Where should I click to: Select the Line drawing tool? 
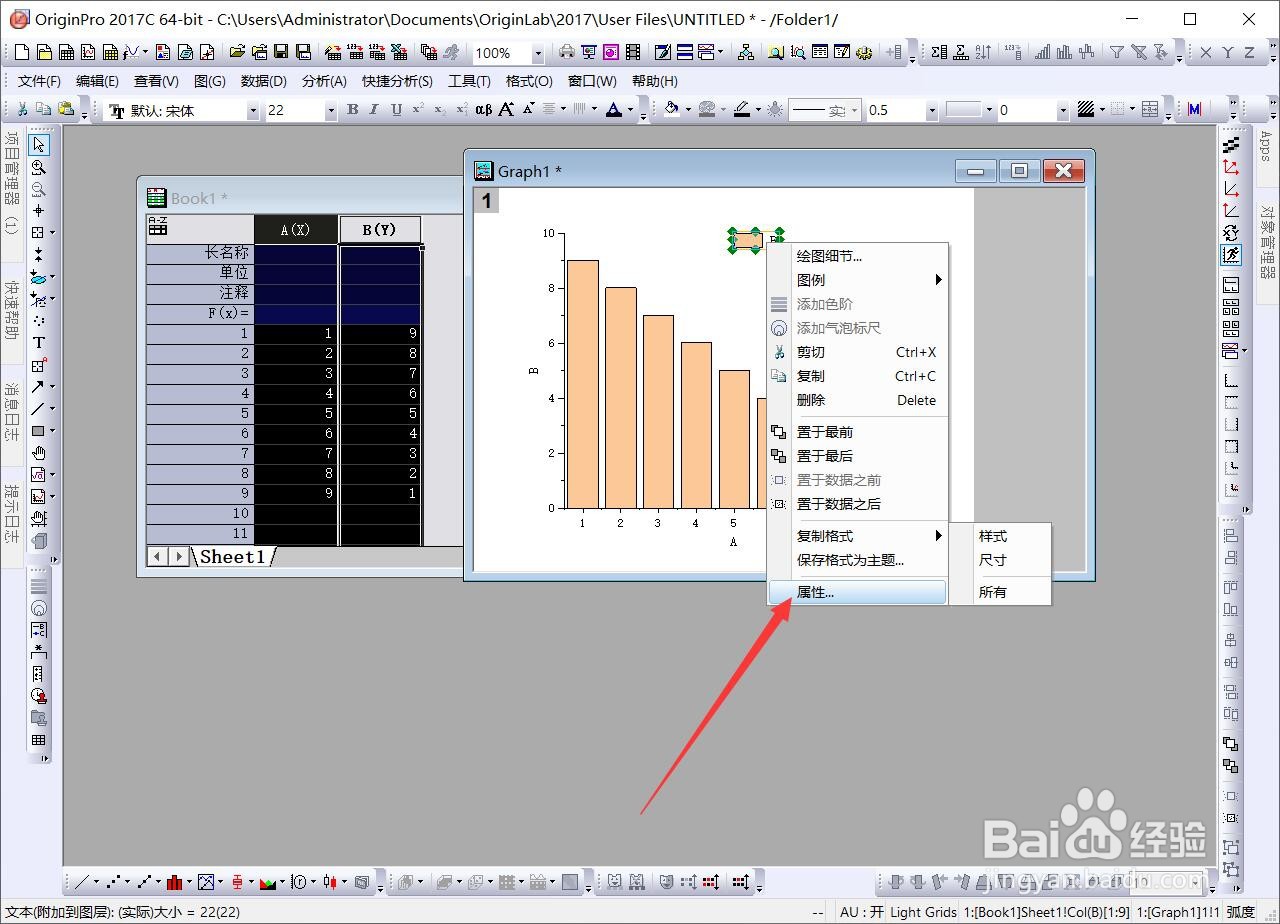click(38, 409)
